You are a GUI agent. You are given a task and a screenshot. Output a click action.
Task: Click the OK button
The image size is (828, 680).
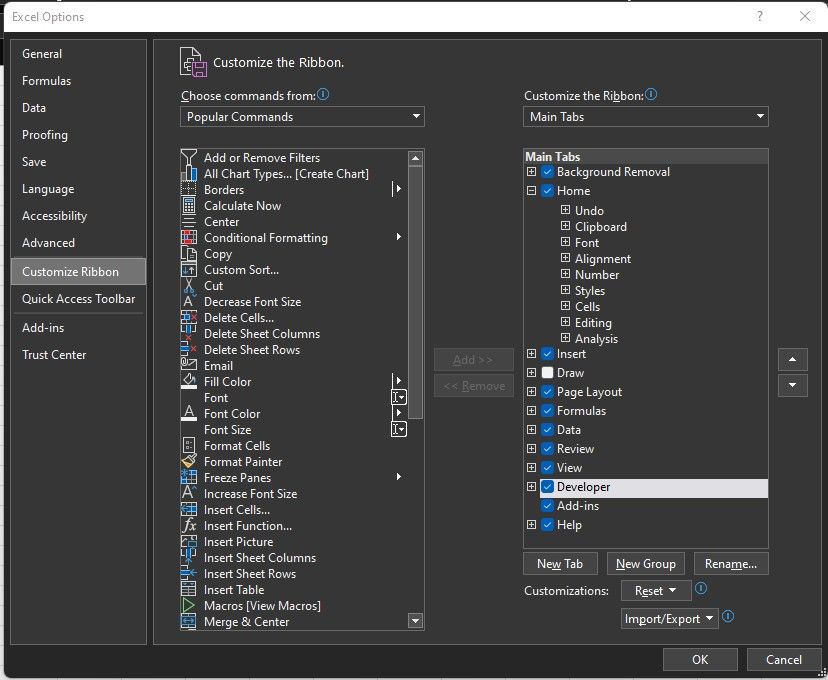coord(700,659)
